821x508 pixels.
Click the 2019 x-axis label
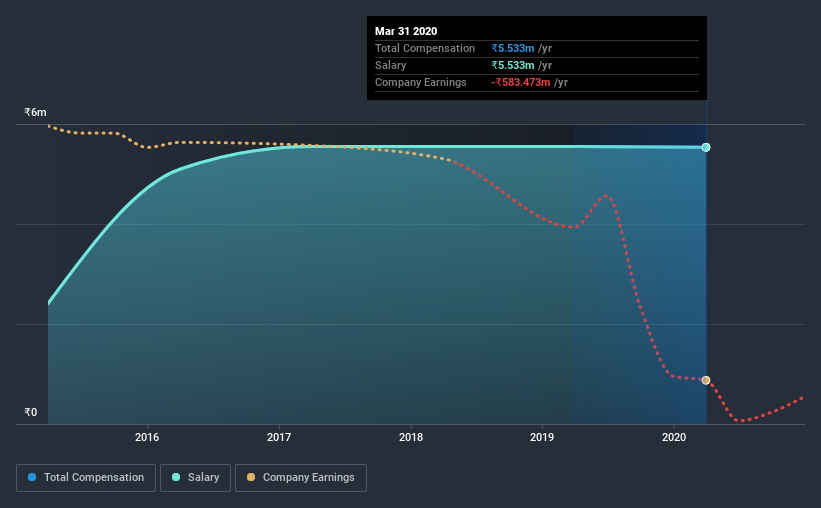click(x=542, y=437)
